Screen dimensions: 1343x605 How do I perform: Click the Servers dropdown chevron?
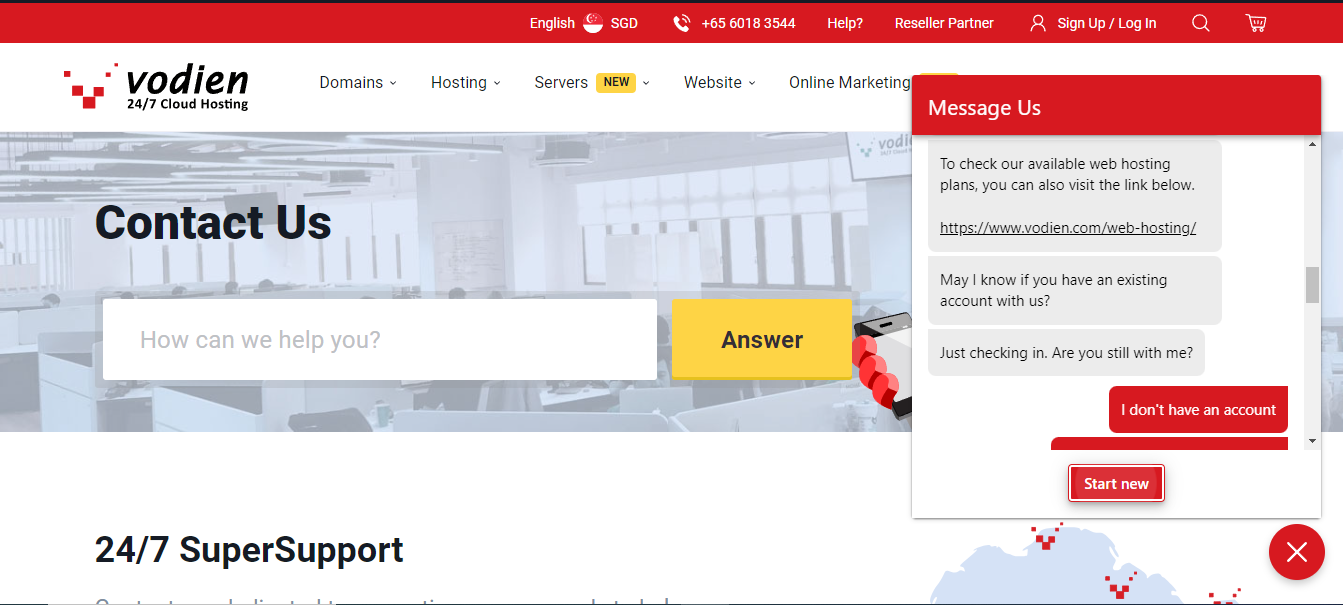[646, 83]
